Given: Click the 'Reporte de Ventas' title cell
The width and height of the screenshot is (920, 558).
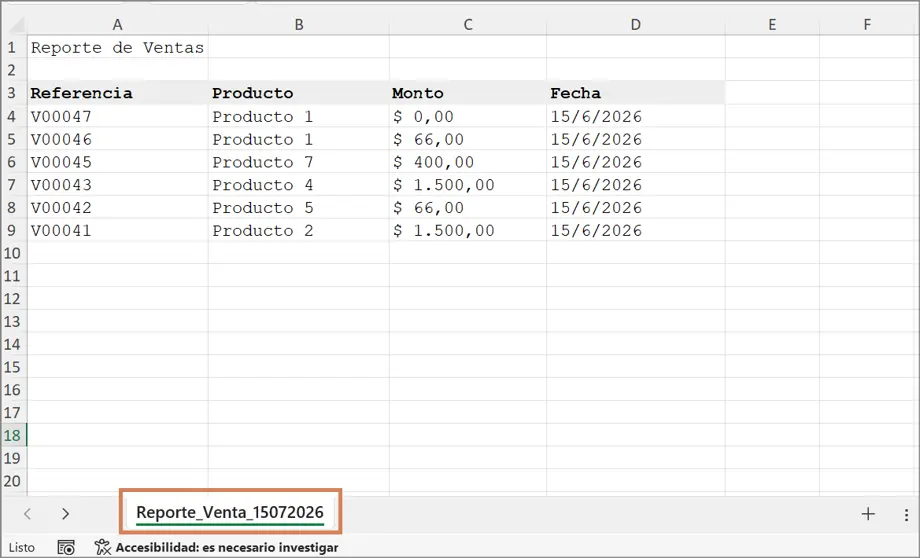Looking at the screenshot, I should (117, 48).
